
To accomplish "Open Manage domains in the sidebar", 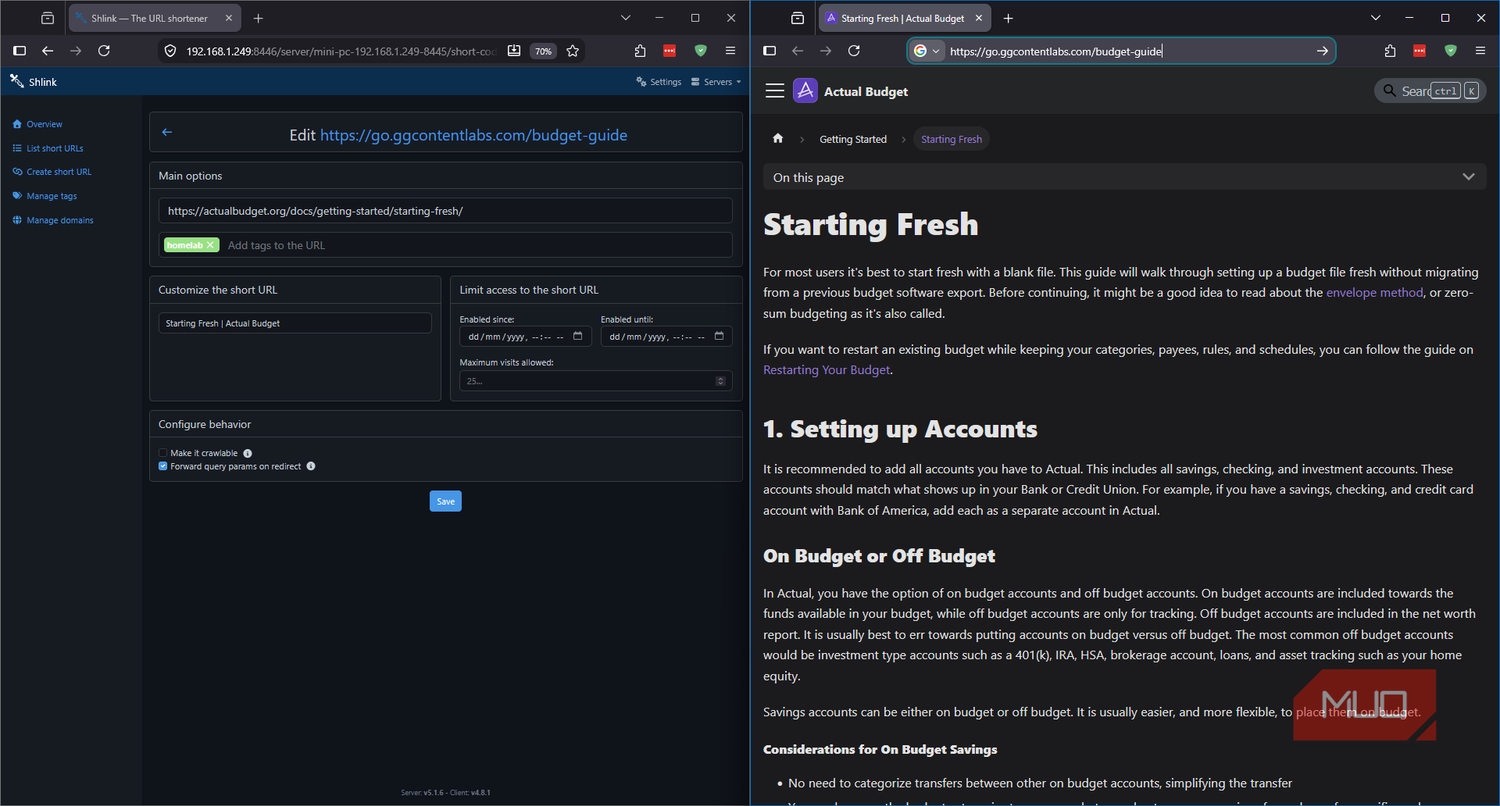I will (52, 220).
